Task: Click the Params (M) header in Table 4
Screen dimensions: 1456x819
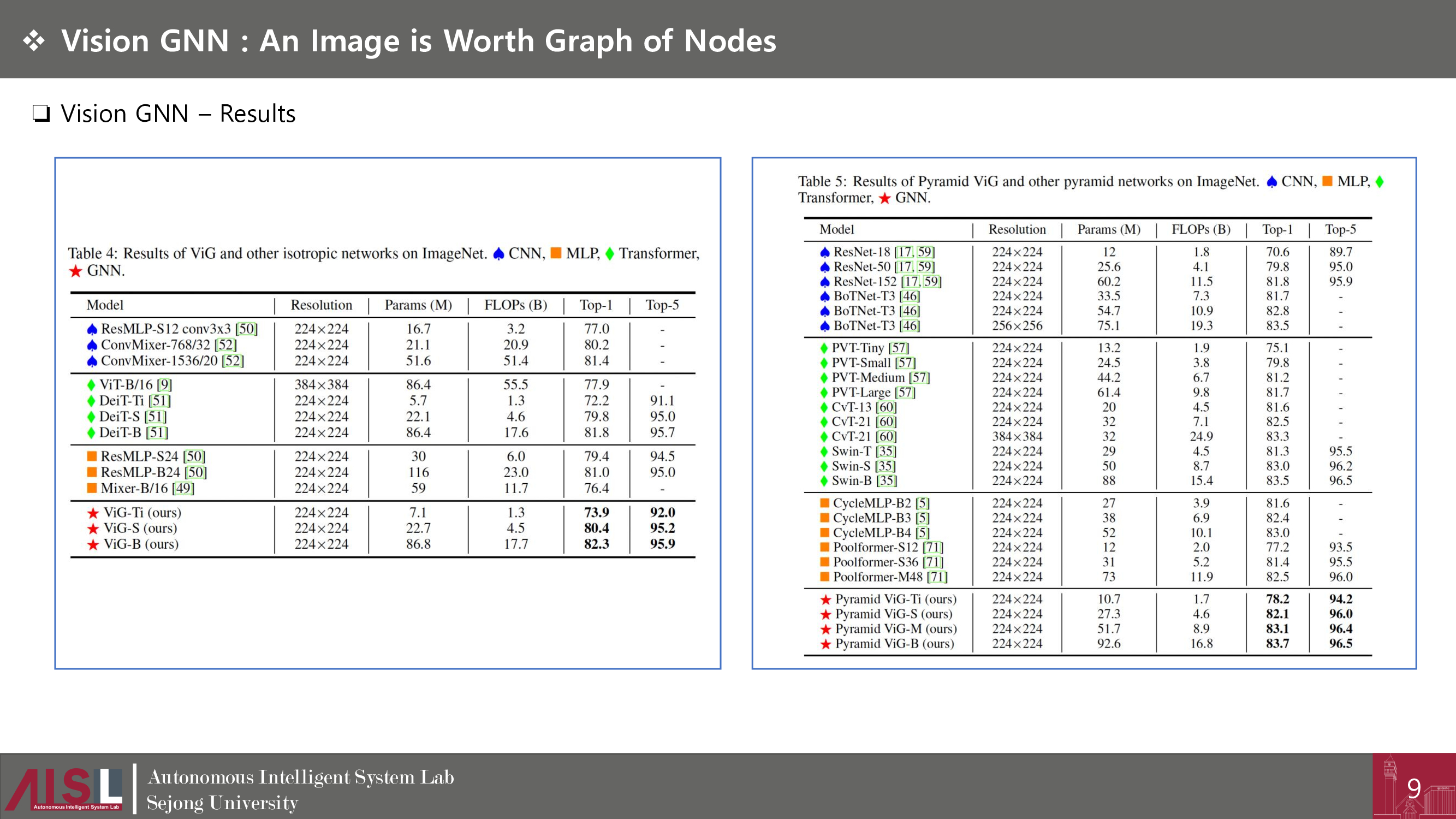Action: (x=418, y=305)
